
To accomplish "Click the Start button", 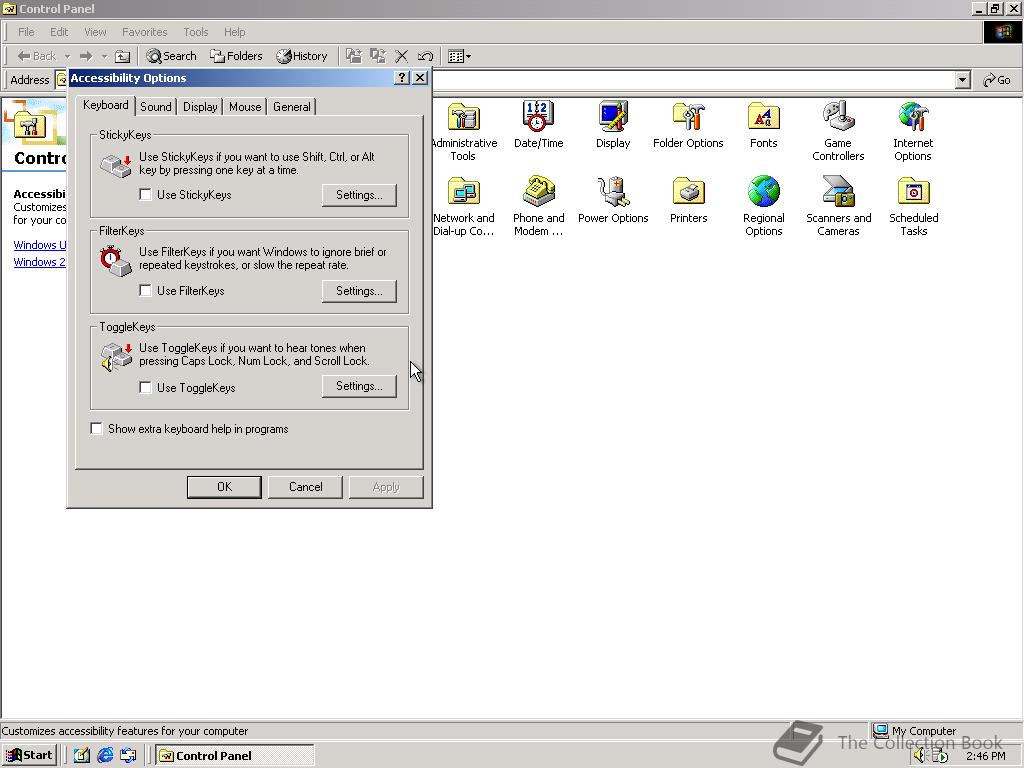I will tap(29, 756).
